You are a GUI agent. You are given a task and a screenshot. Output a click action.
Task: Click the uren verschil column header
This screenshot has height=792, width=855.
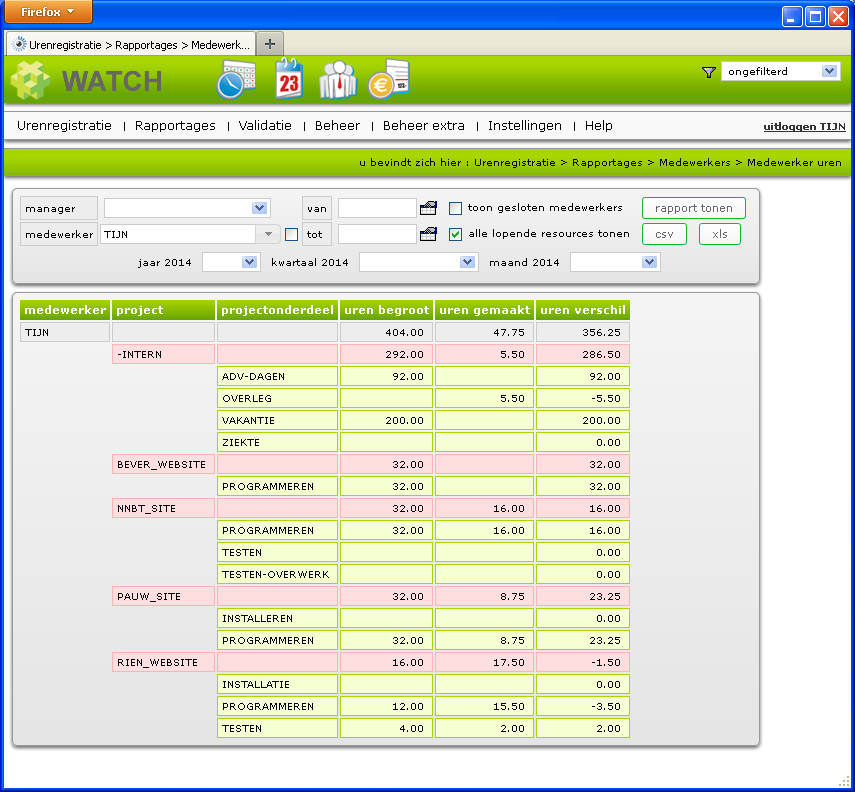583,310
